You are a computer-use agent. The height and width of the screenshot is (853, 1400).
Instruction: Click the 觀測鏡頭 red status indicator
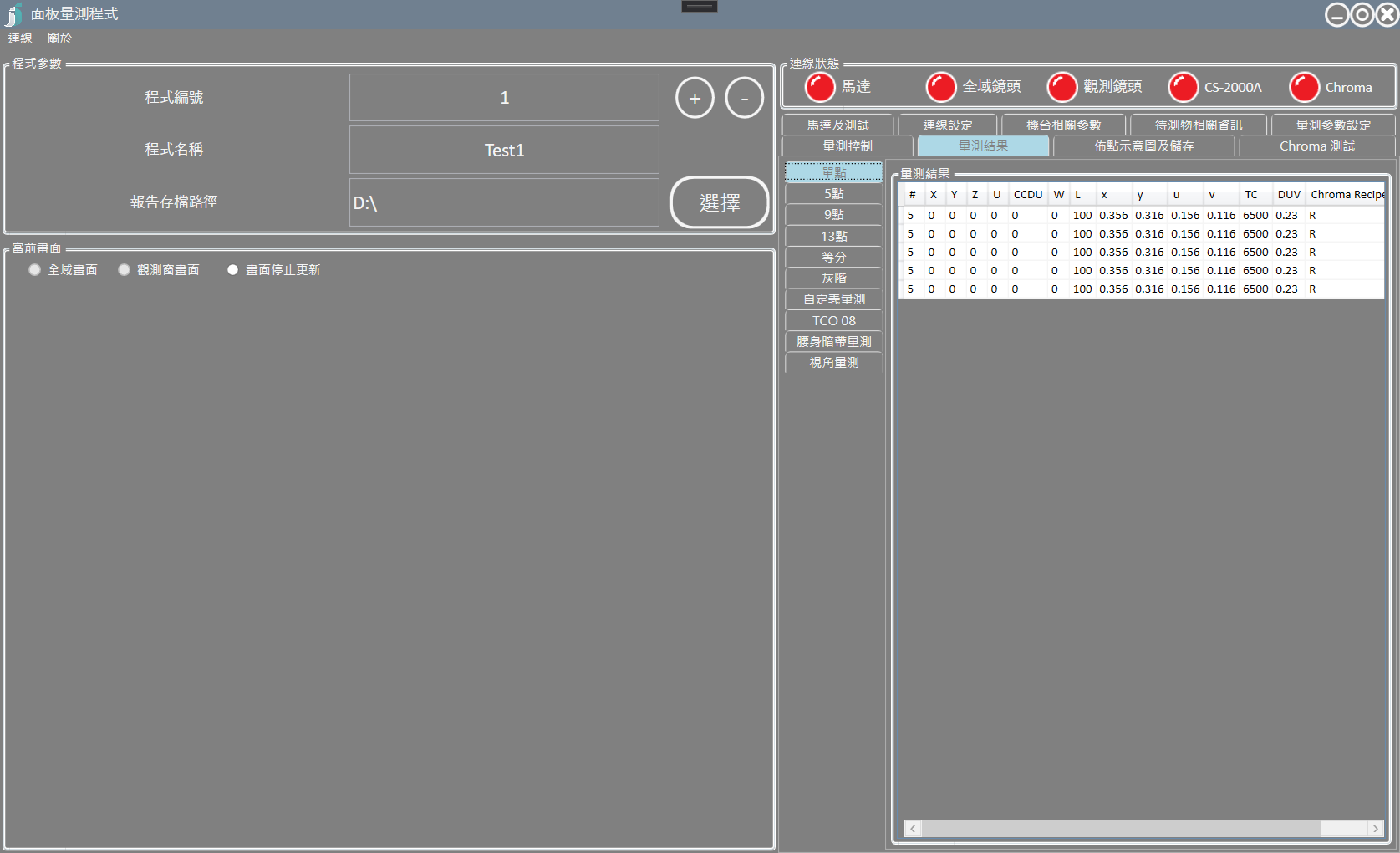pyautogui.click(x=1062, y=87)
